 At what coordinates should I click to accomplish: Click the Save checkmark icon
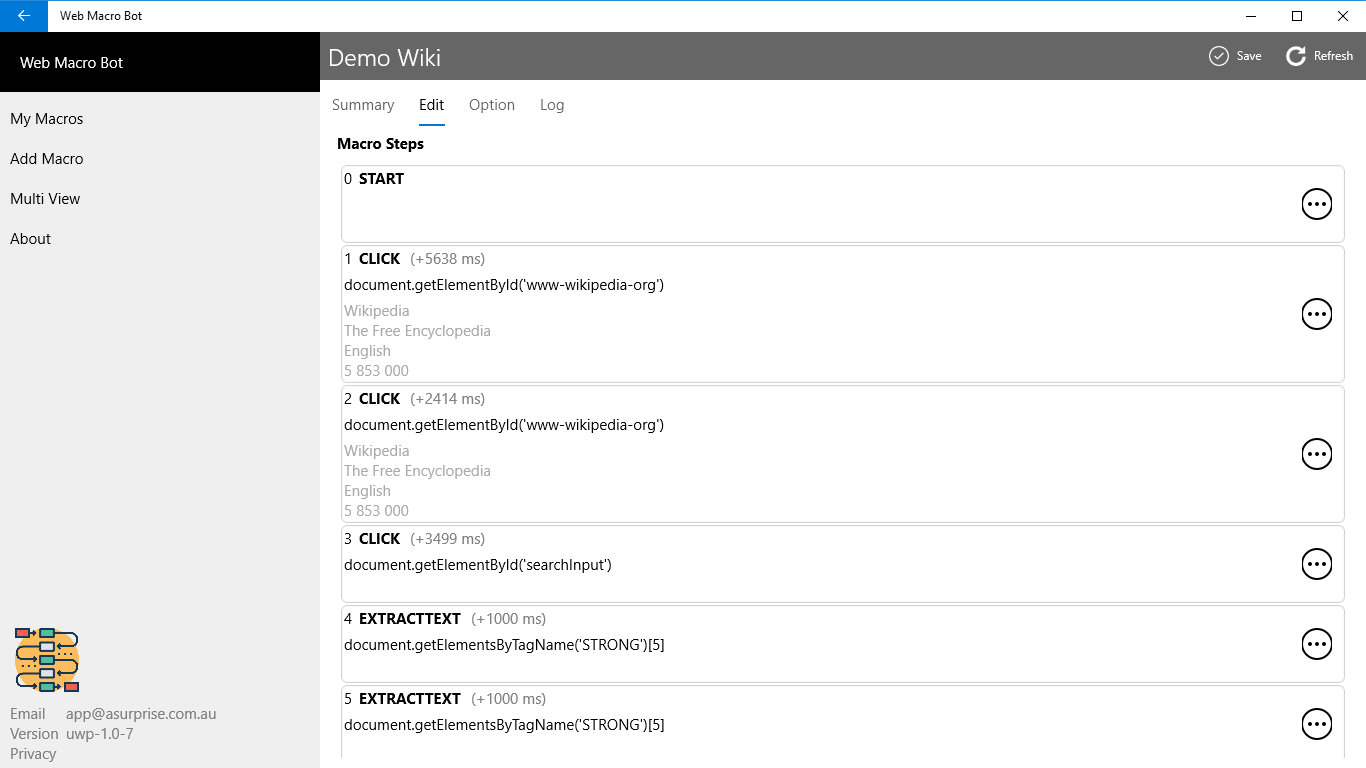[x=1218, y=56]
